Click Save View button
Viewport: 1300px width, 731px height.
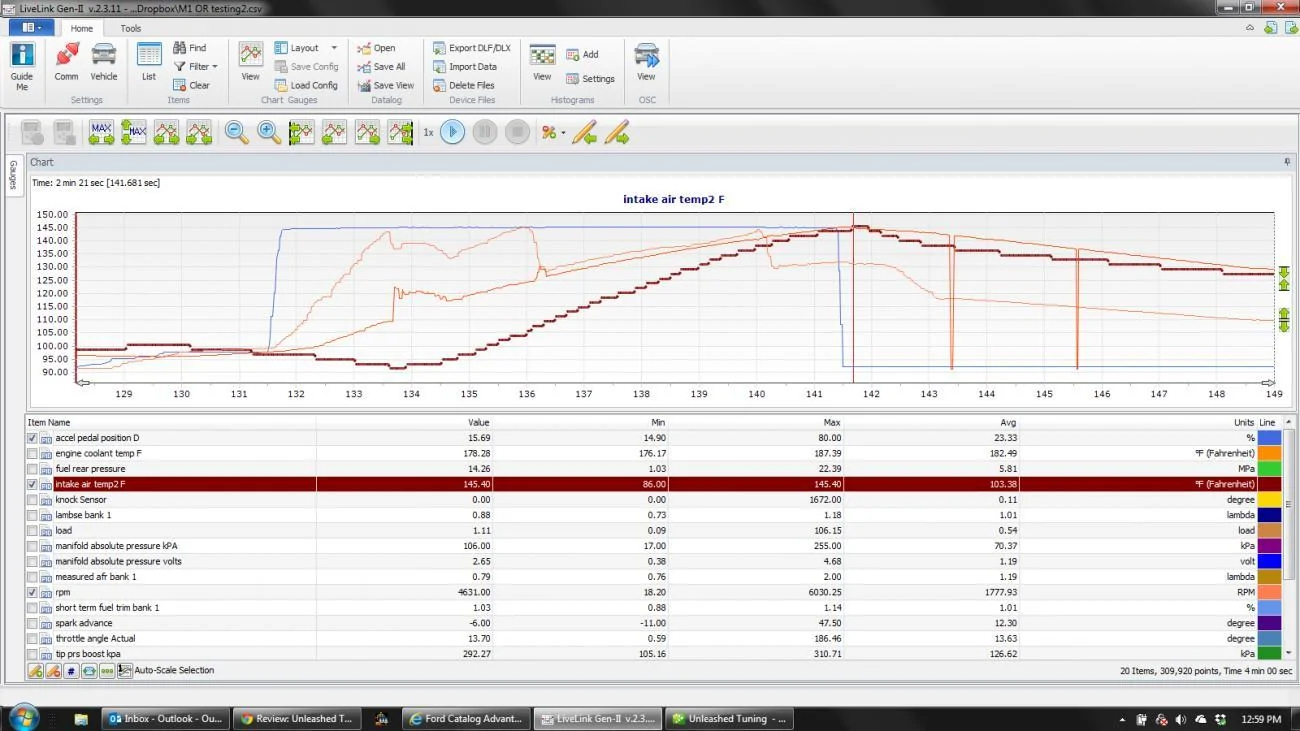pyautogui.click(x=385, y=85)
